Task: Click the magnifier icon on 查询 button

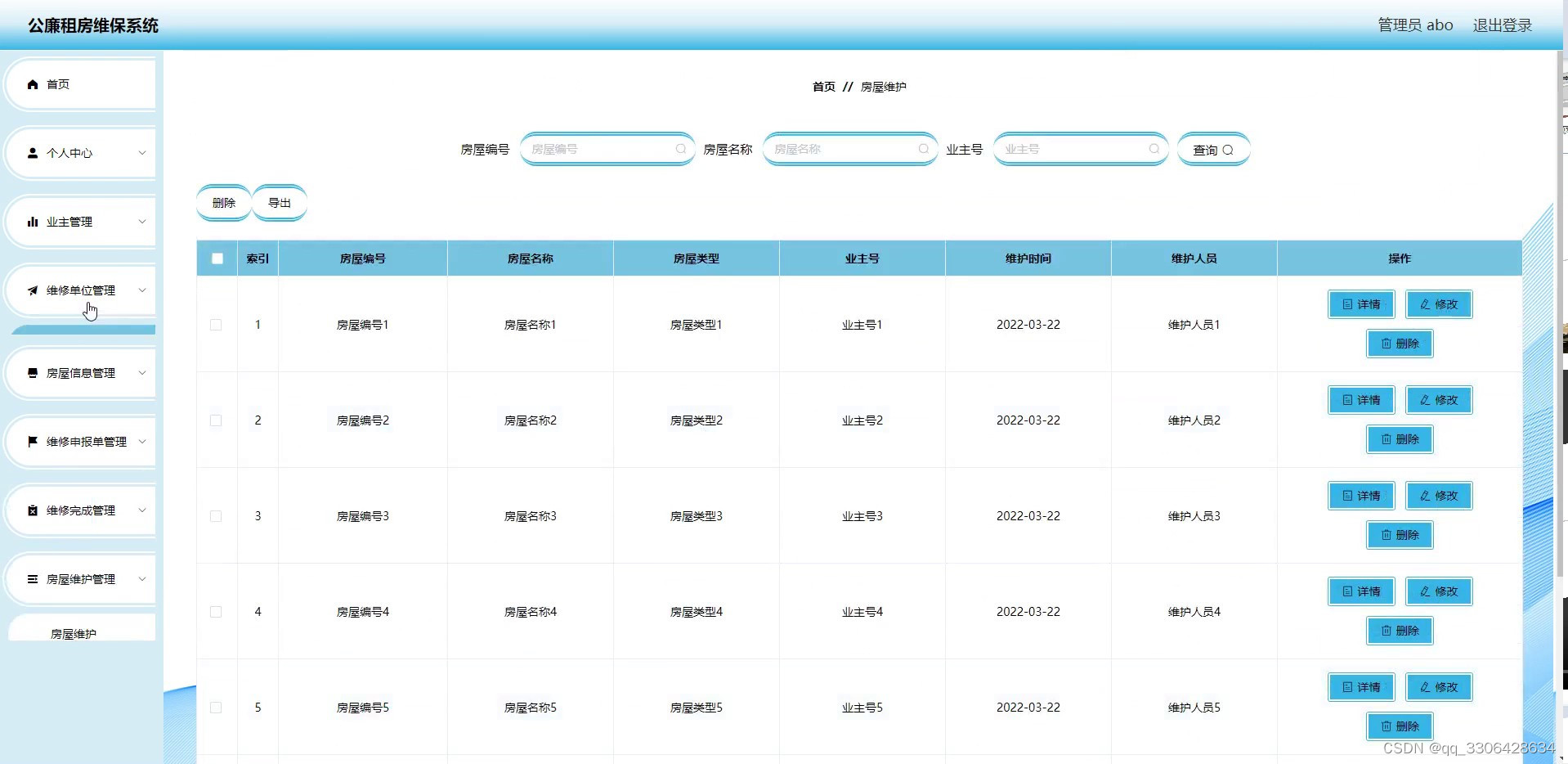Action: (x=1228, y=150)
